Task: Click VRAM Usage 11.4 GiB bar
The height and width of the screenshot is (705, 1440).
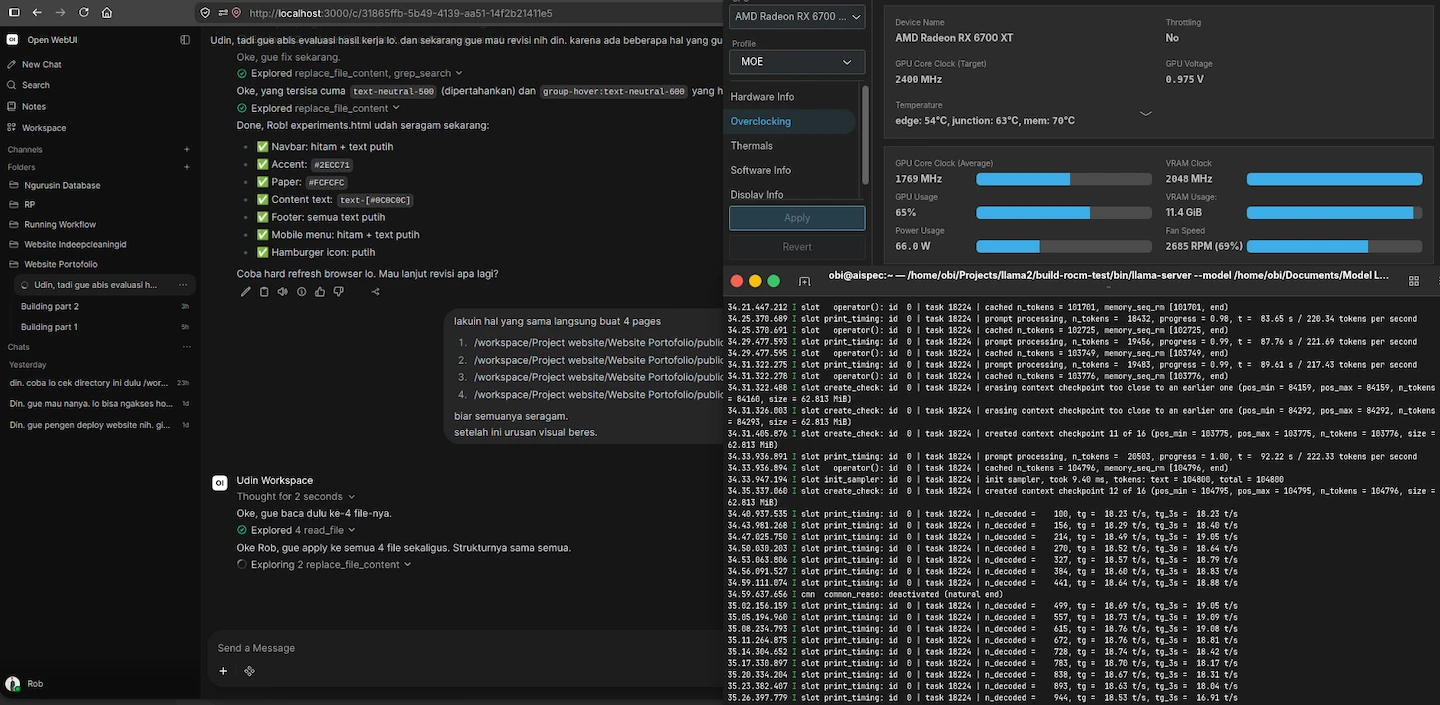Action: pyautogui.click(x=1335, y=213)
